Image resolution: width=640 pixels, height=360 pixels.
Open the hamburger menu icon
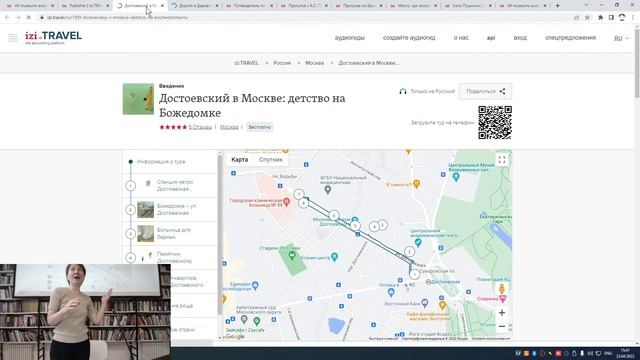point(13,38)
